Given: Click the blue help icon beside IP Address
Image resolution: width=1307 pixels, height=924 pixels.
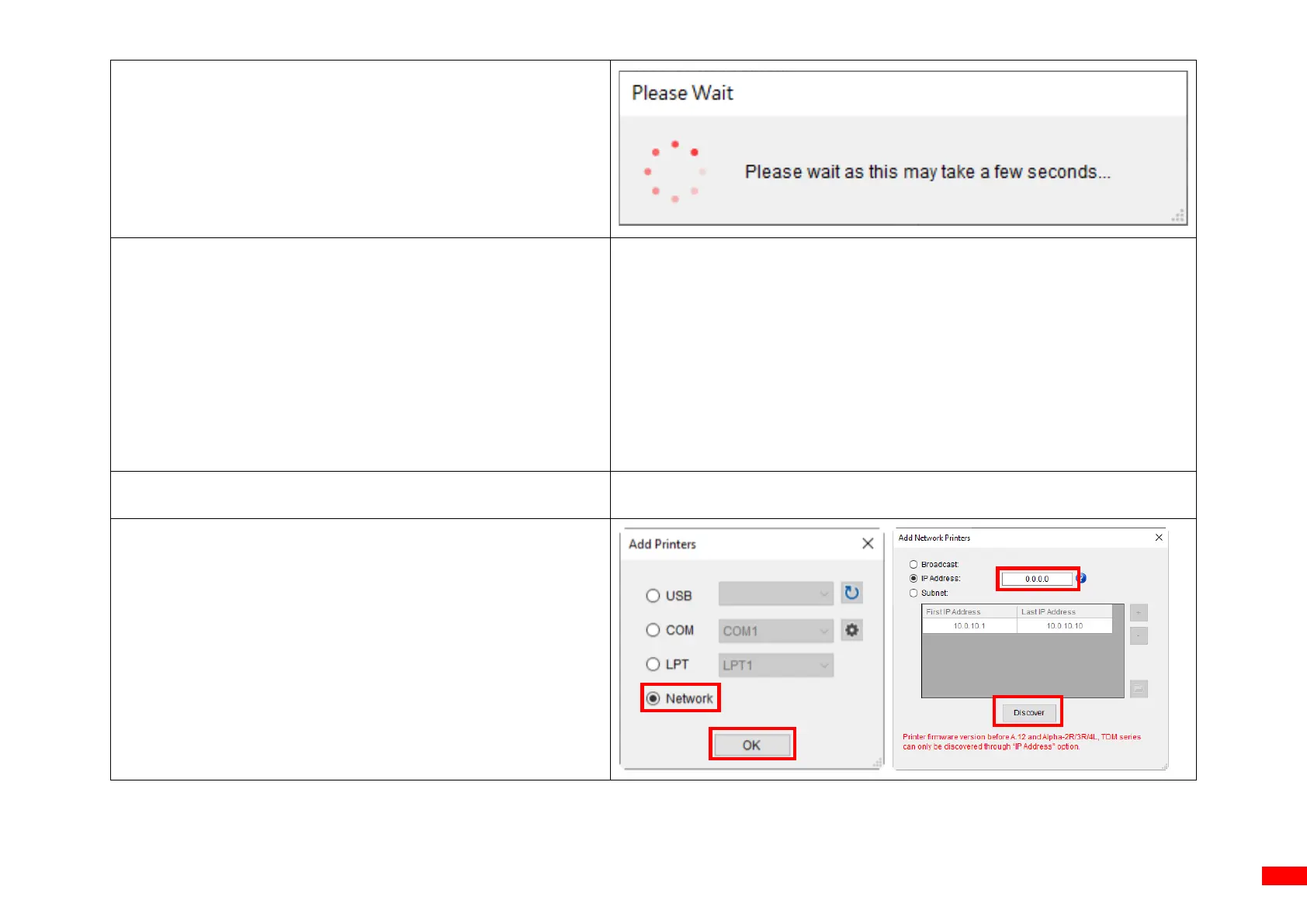Looking at the screenshot, I should click(1082, 579).
